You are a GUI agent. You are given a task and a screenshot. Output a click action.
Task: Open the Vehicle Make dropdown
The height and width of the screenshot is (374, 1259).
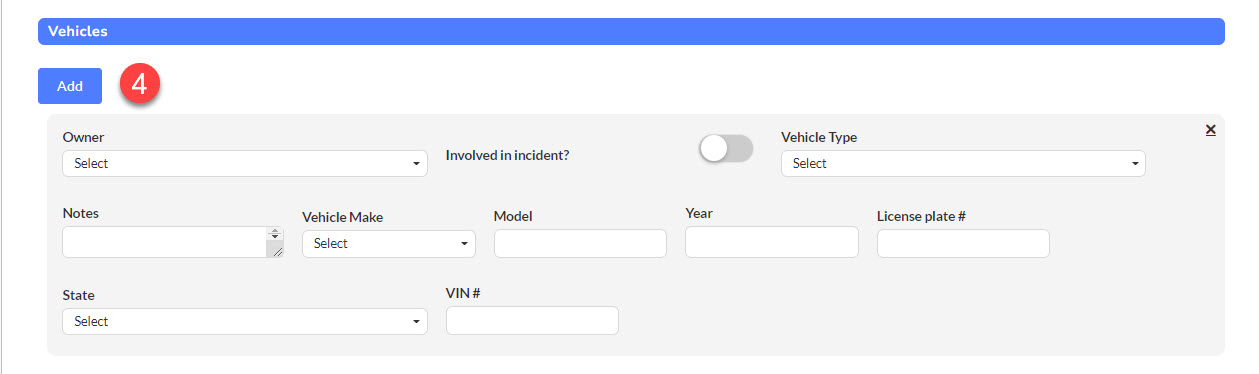(389, 243)
